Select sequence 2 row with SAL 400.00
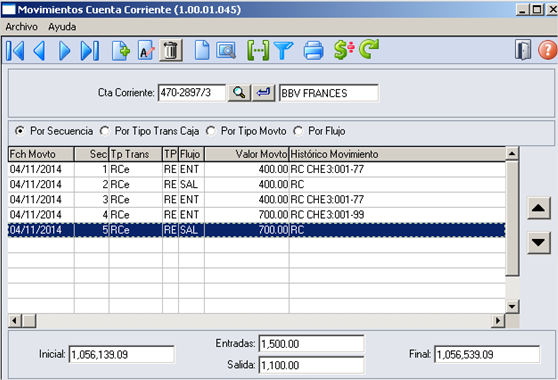Viewport: 558px width, 380px height. click(x=257, y=184)
